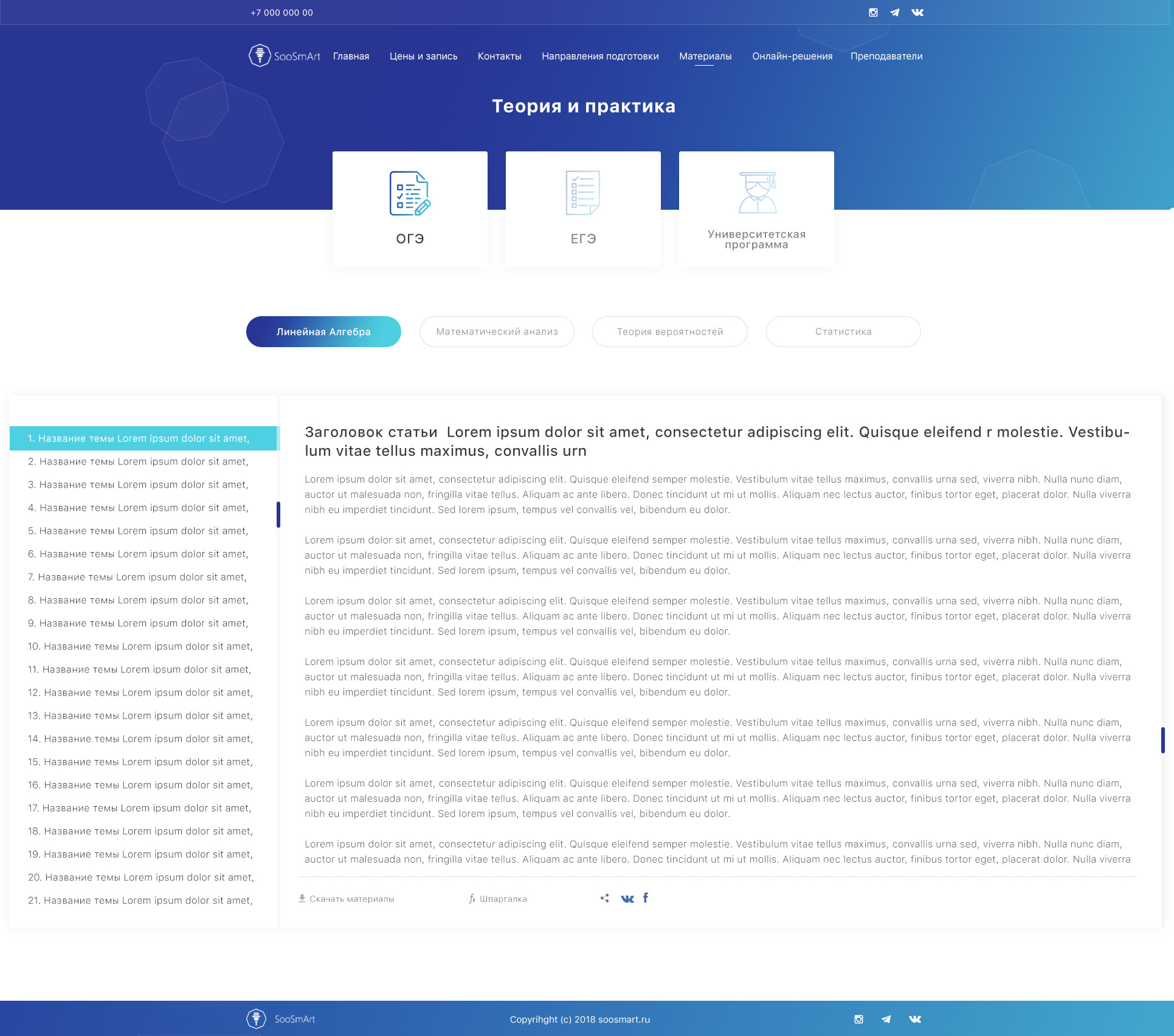
Task: Open Instagram icon in footer
Action: [x=858, y=1019]
